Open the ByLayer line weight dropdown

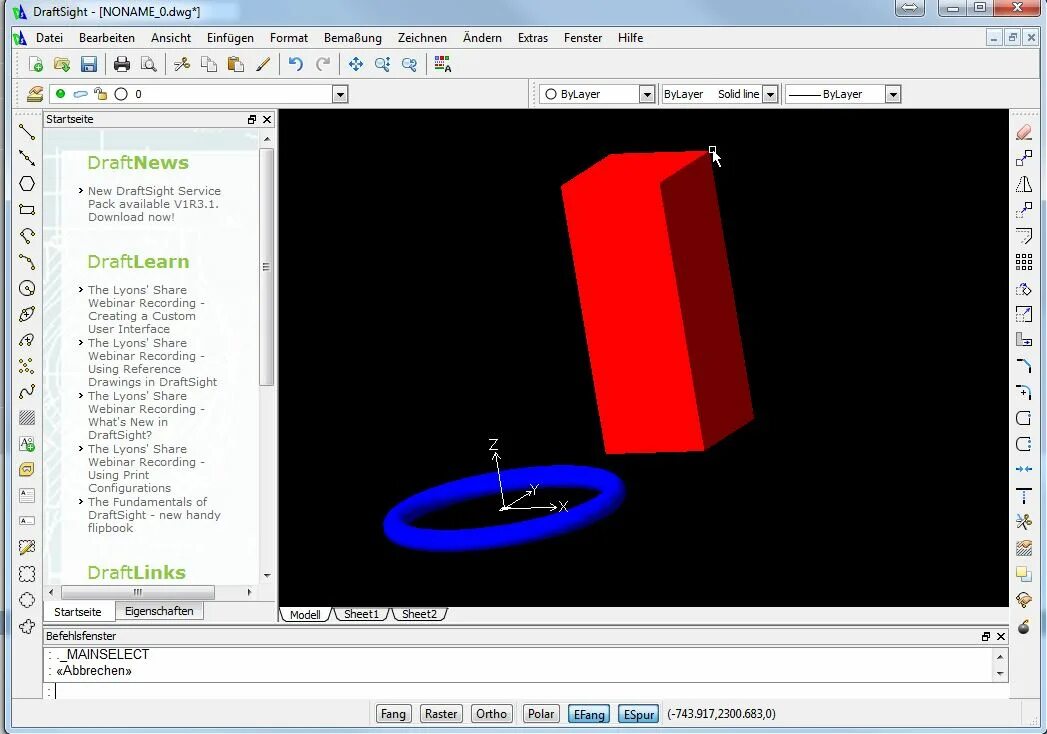[893, 94]
